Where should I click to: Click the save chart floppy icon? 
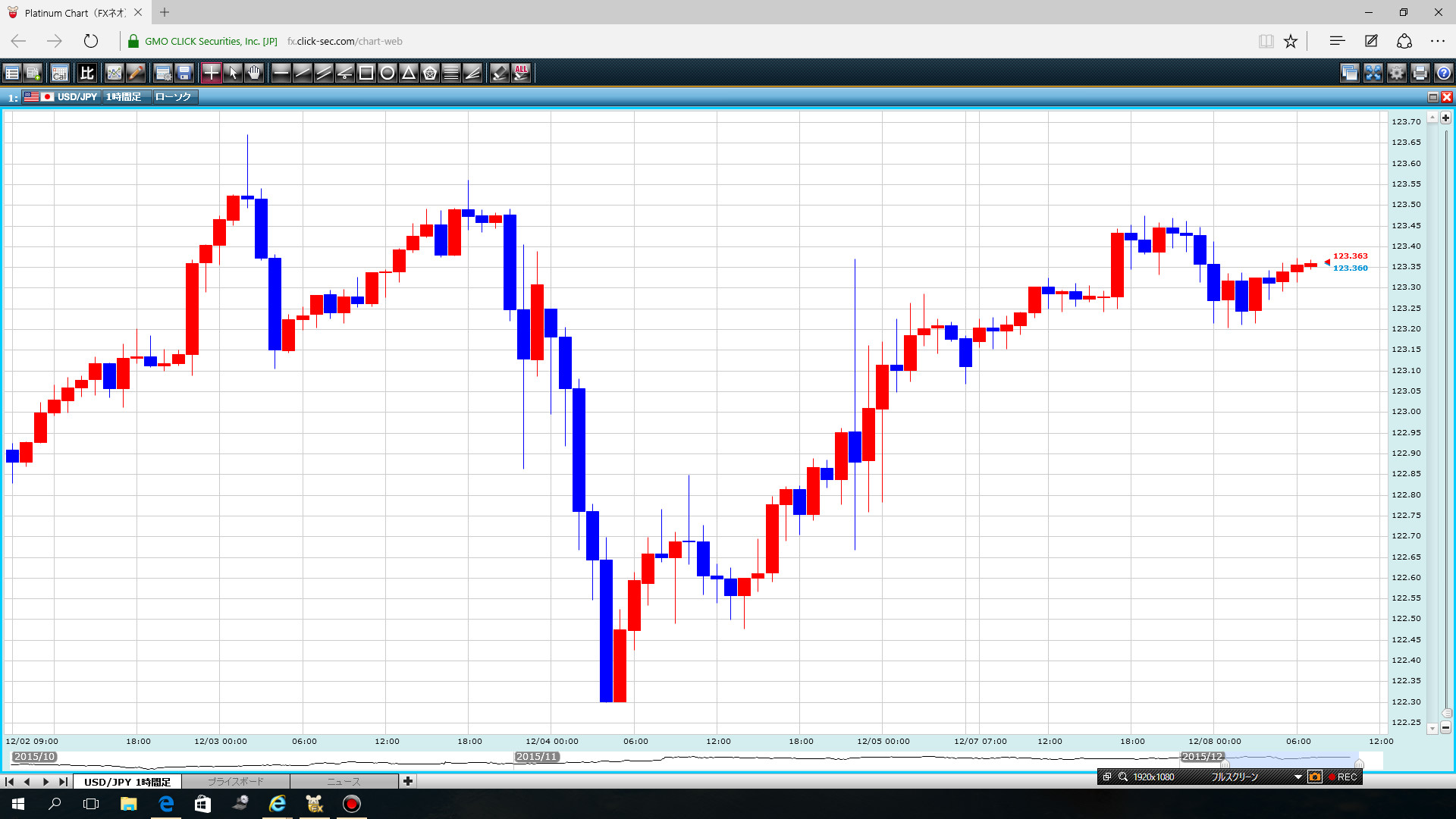click(184, 73)
